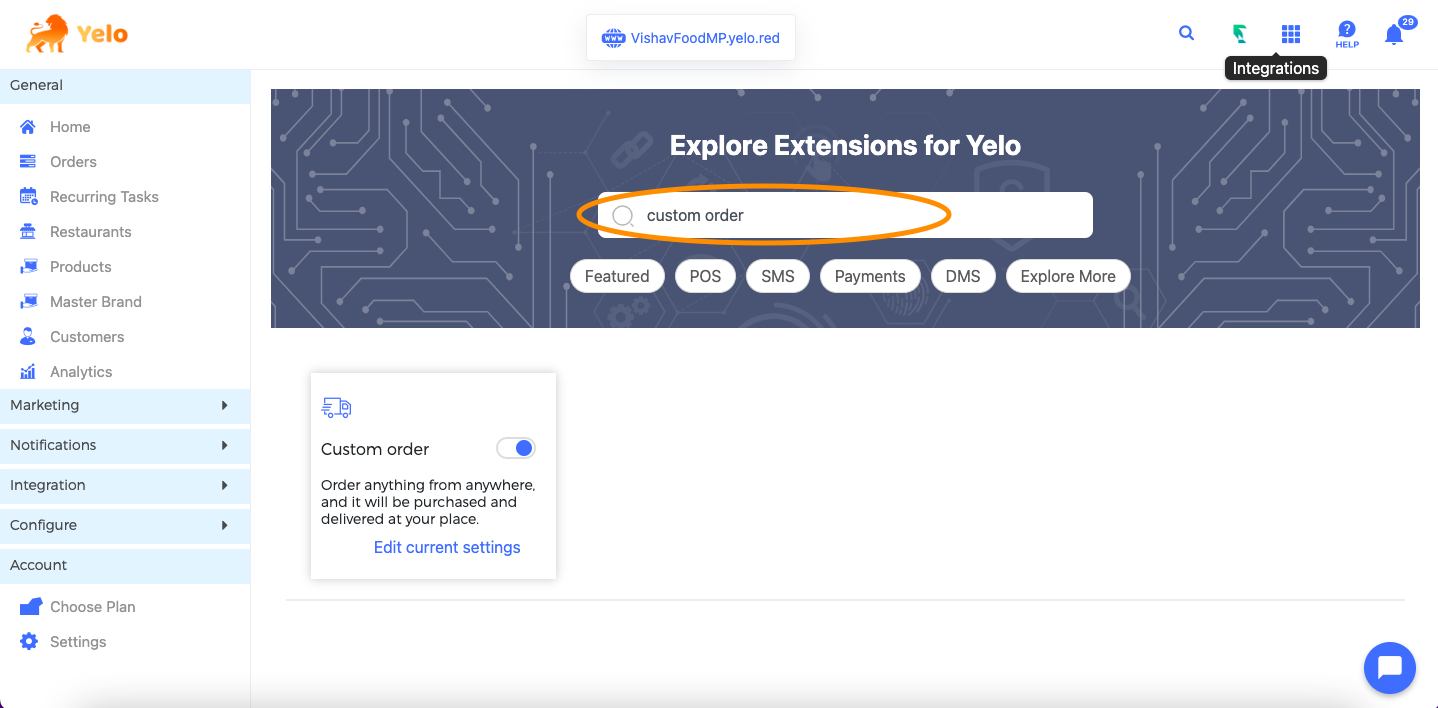
Task: Click Edit current settings link
Action: pos(447,547)
